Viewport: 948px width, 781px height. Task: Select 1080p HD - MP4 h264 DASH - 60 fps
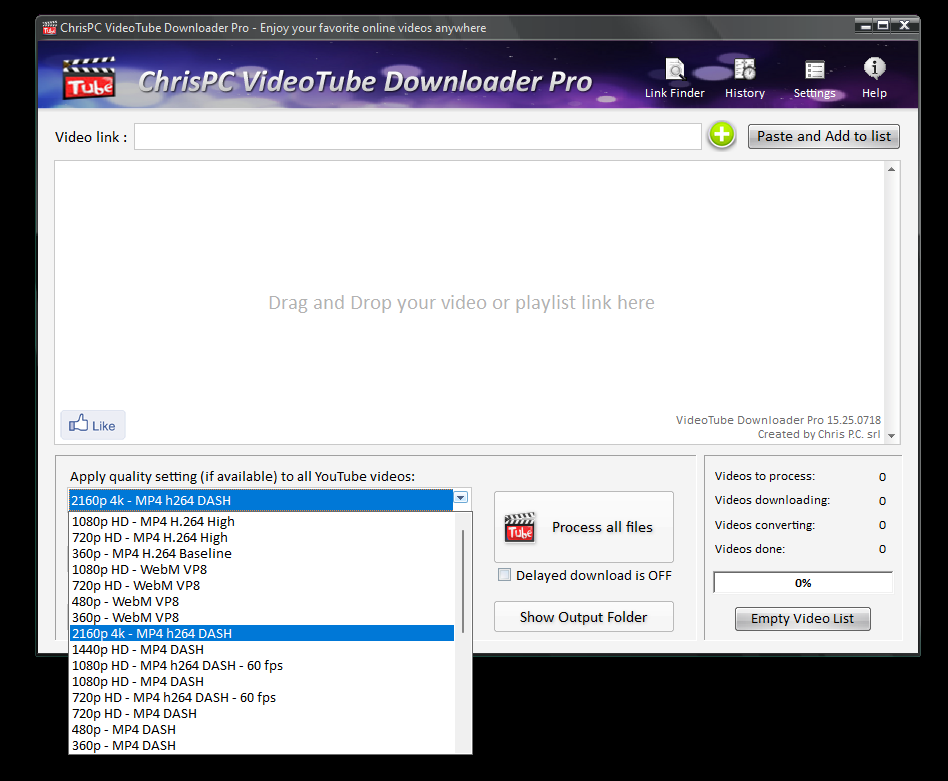pos(261,666)
